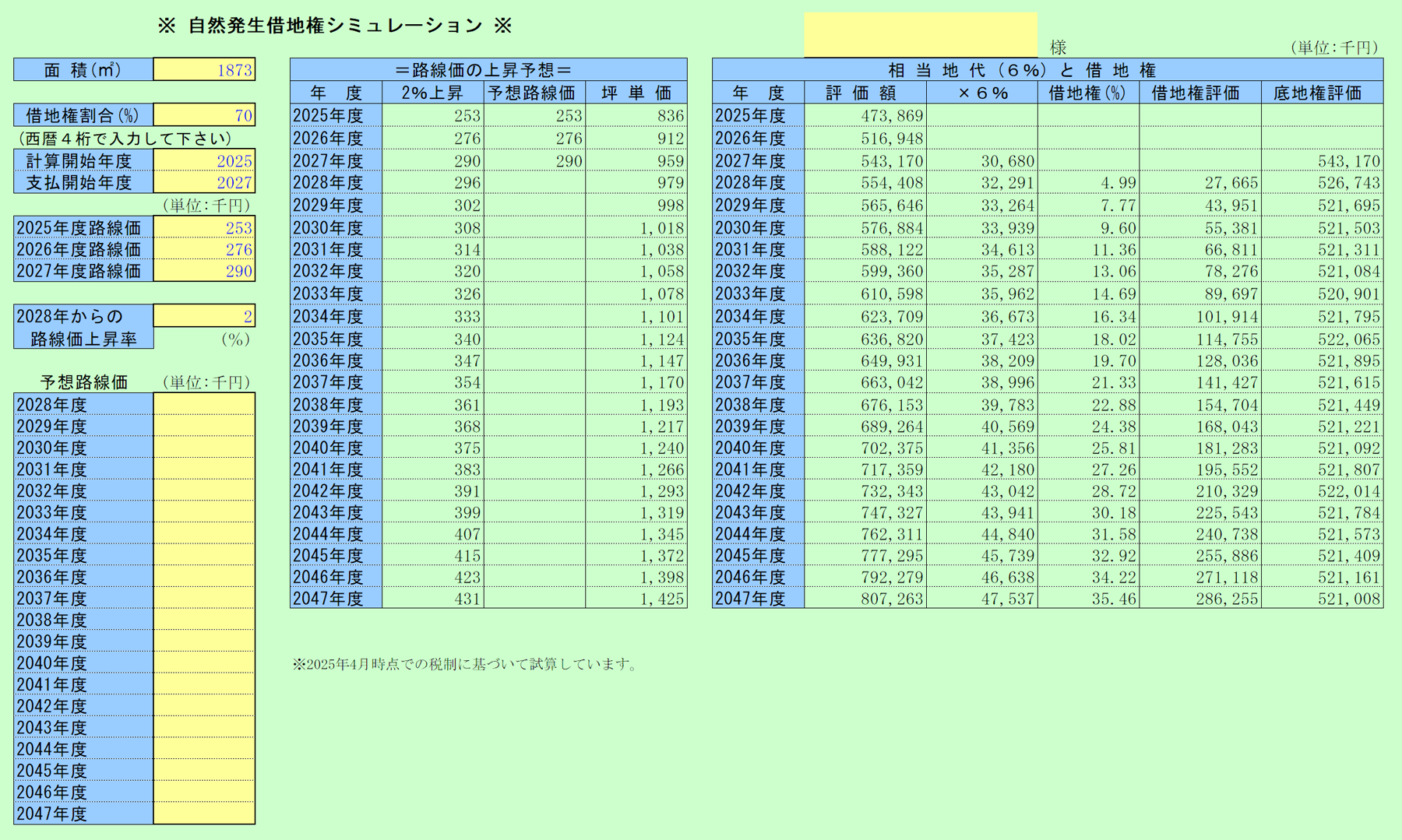Click the 借地権(%) value 4.99
This screenshot has width=1402, height=840.
(1118, 183)
